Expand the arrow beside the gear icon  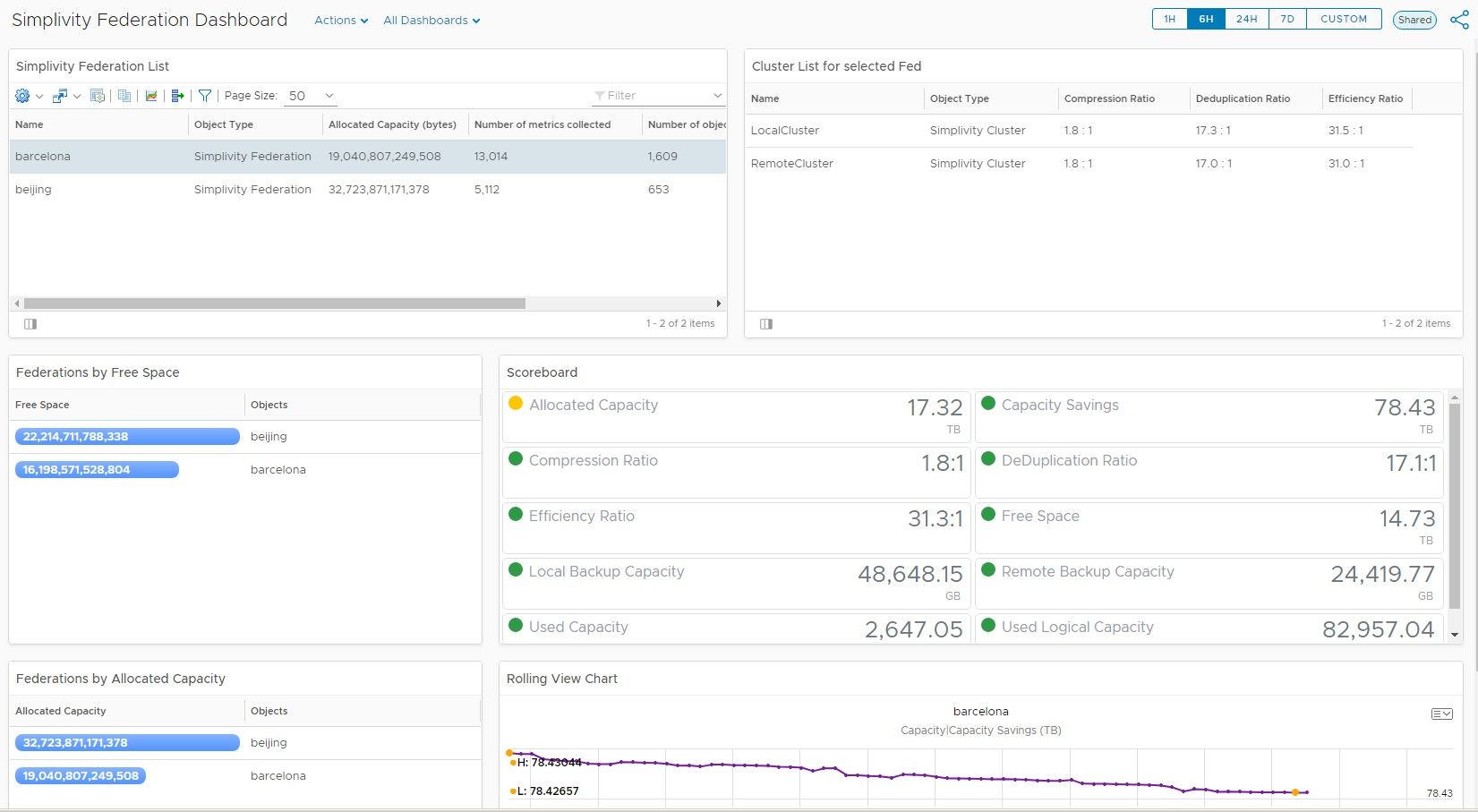point(39,97)
